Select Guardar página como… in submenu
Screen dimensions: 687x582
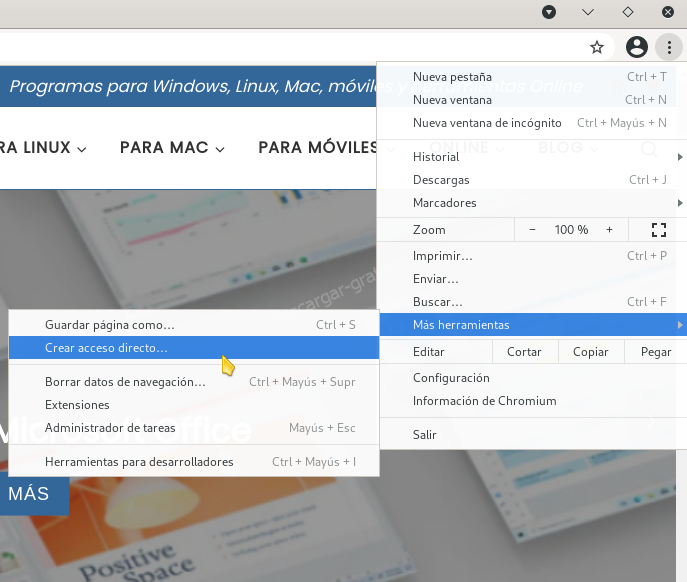[x=194, y=325]
